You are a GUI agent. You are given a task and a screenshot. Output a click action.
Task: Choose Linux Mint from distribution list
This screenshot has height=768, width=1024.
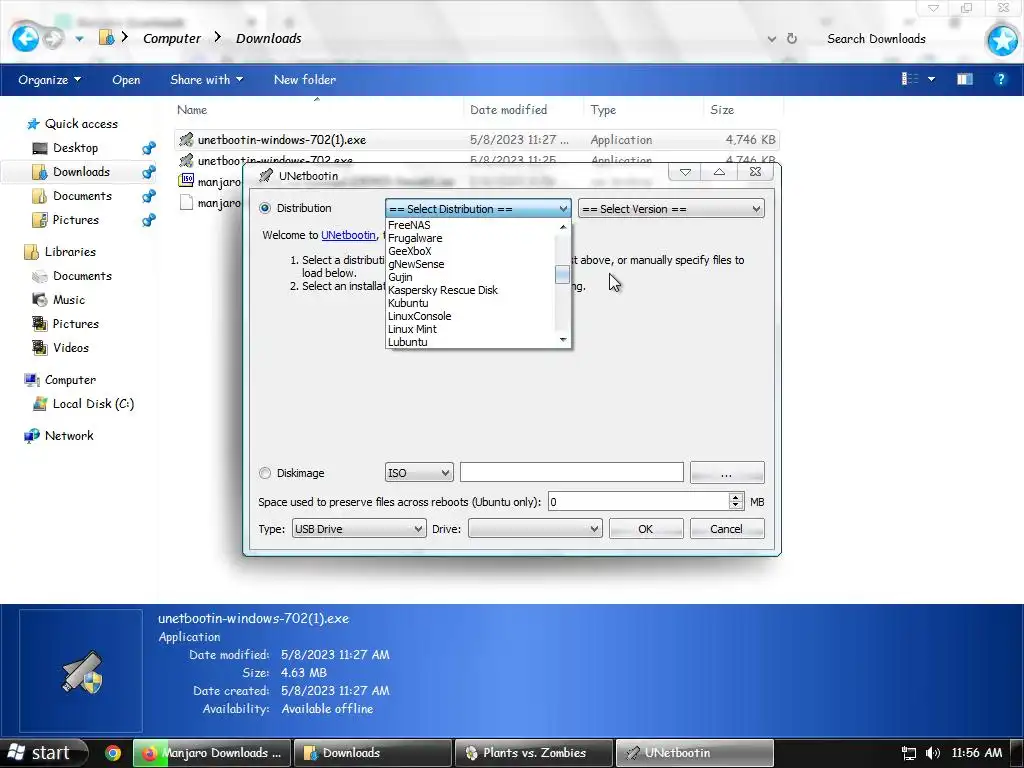[x=412, y=329]
